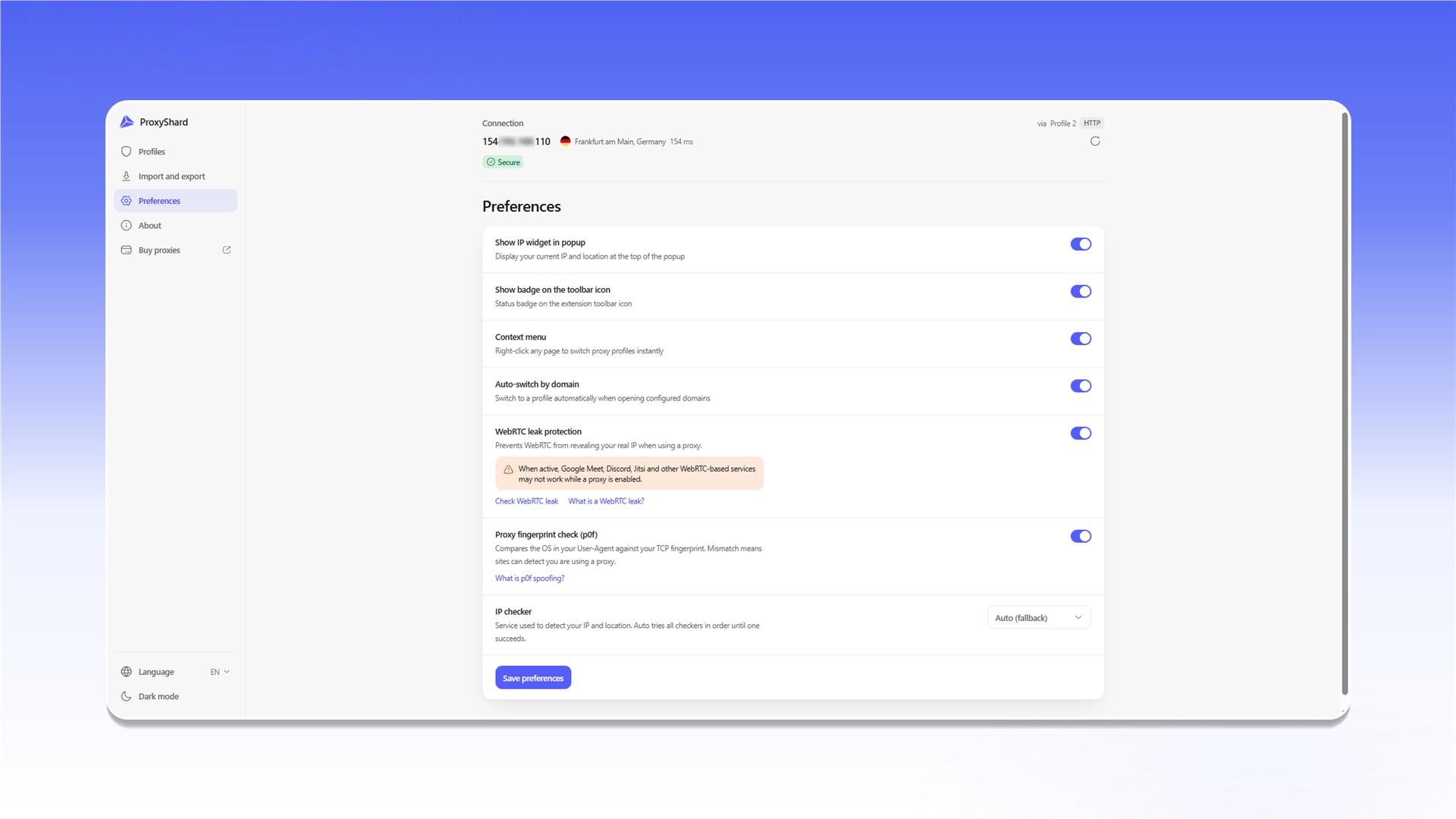Toggle Proxy fingerprint check (p0f)
This screenshot has width=1456, height=819.
(1081, 536)
